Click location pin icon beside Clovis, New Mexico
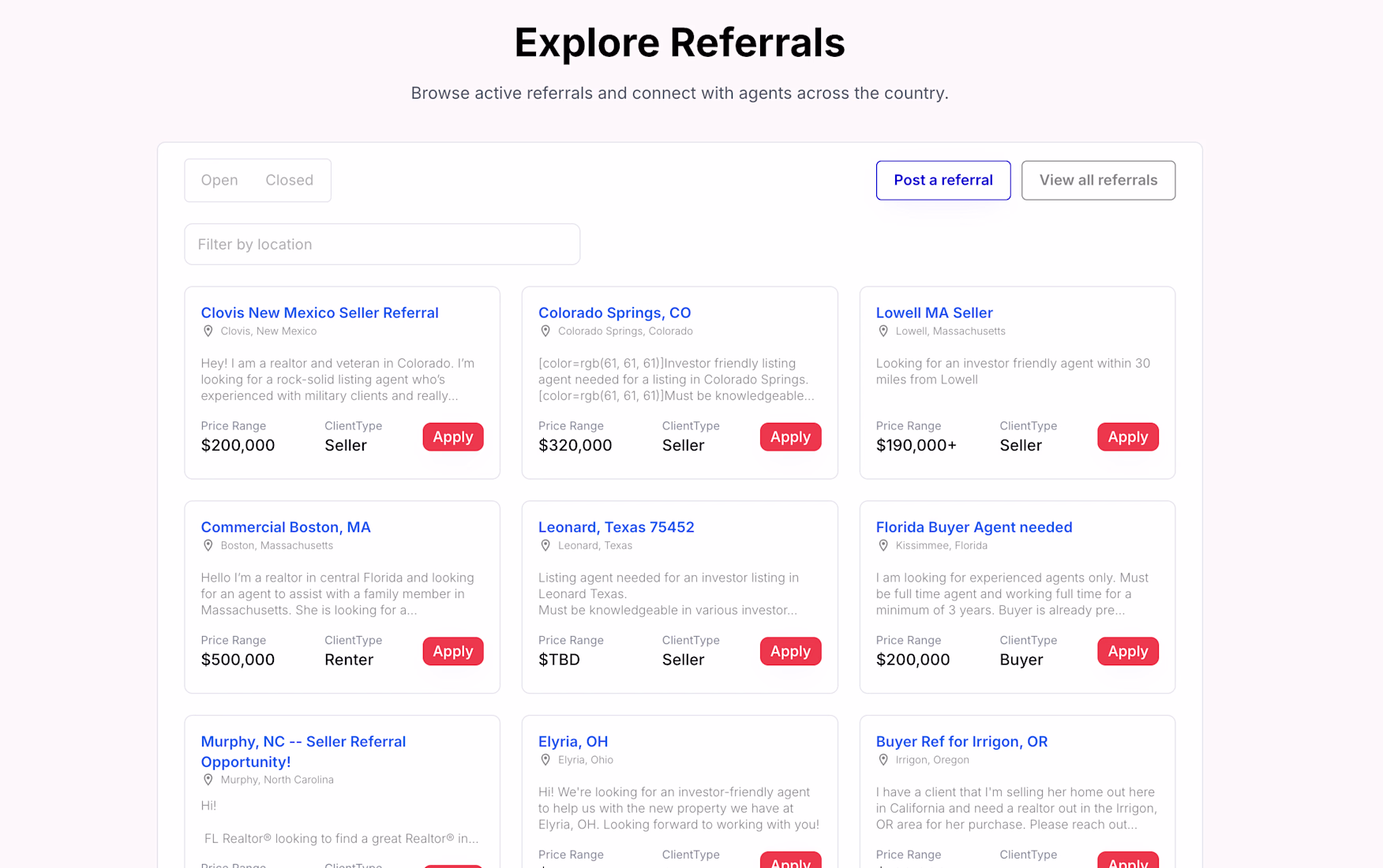The height and width of the screenshot is (868, 1383). pyautogui.click(x=208, y=331)
